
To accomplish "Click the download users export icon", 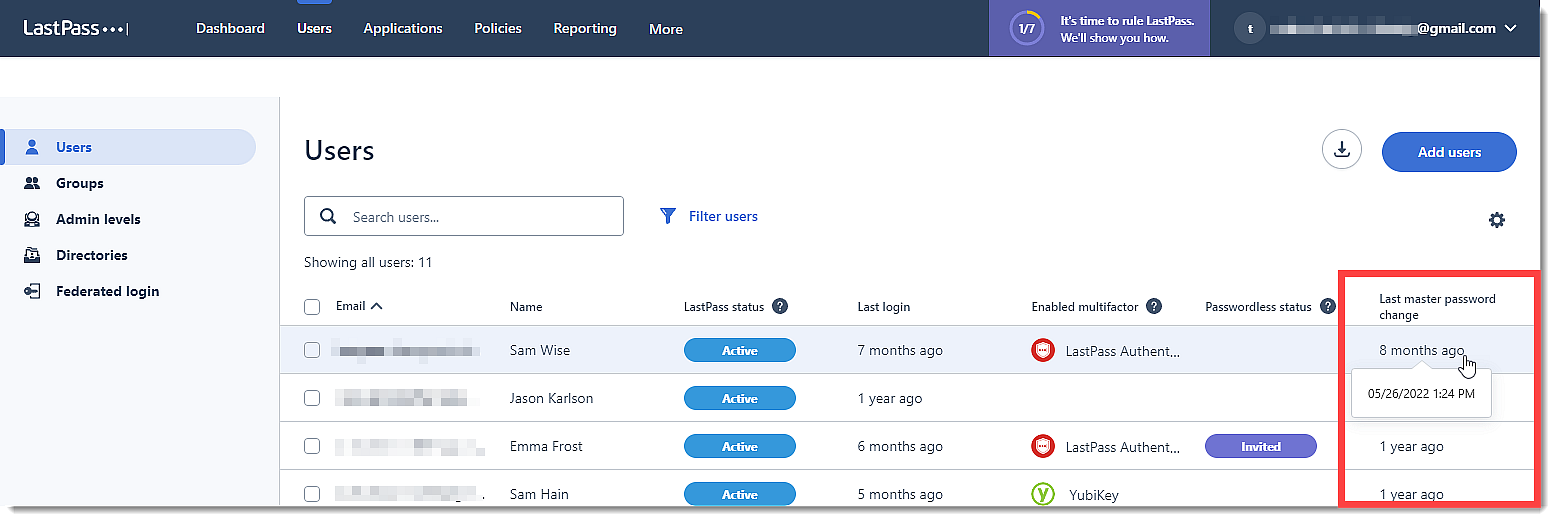I will tap(1342, 150).
